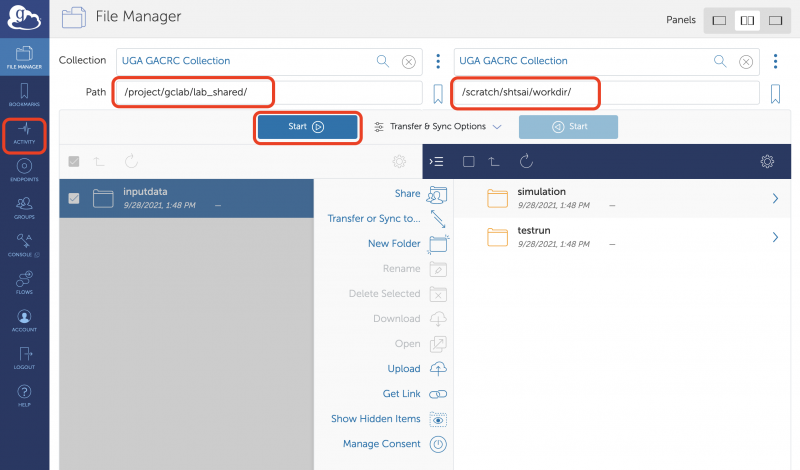Open Flows from the sidebar
This screenshot has width=800, height=470.
(x=24, y=285)
